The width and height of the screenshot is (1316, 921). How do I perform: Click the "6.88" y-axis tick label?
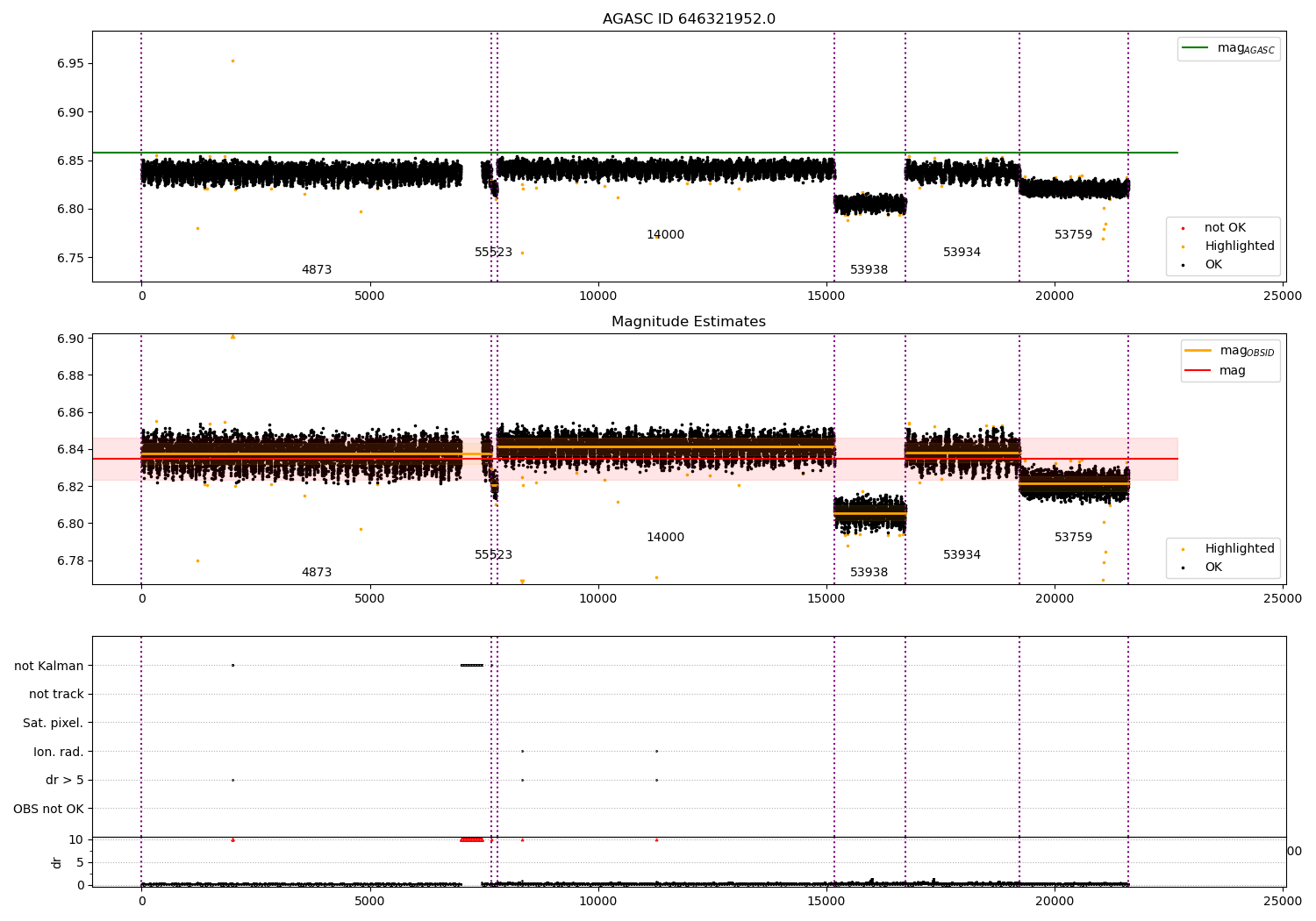coord(71,376)
